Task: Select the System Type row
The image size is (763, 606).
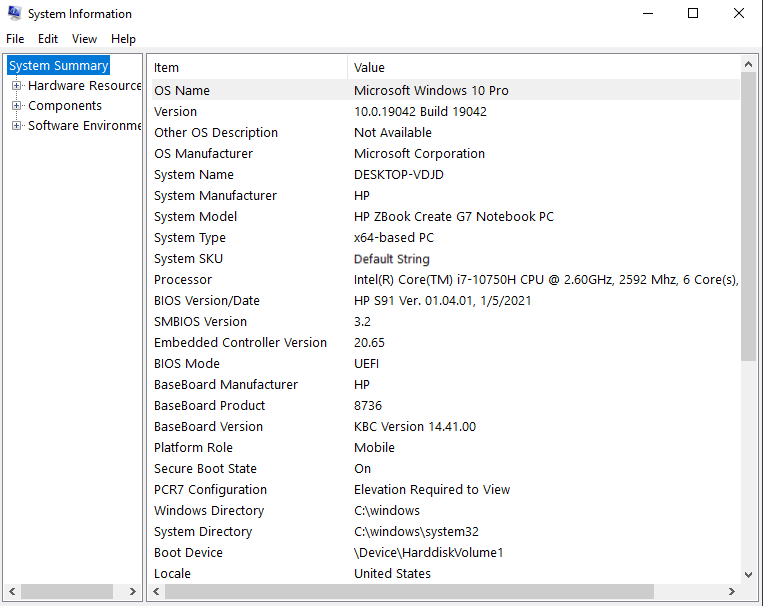Action: point(446,238)
